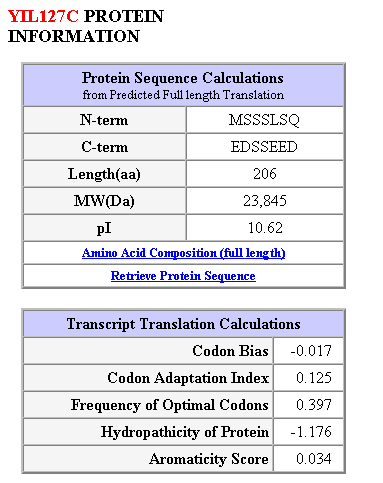
Task: Click Retrieve Protein Sequence link
Action: pos(183,276)
